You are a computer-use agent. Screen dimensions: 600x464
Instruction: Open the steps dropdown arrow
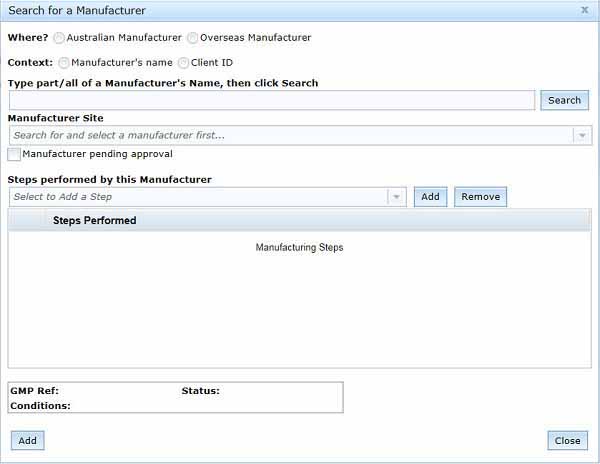point(397,197)
